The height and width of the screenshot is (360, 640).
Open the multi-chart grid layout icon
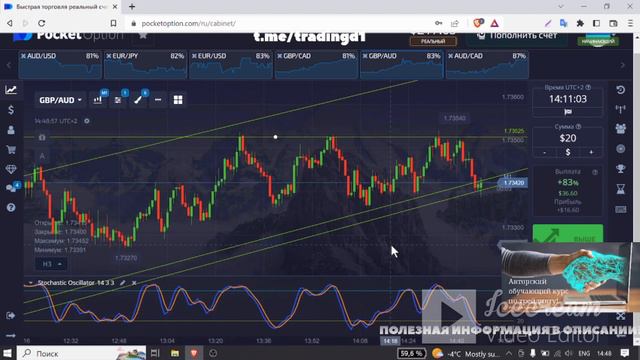(x=178, y=100)
